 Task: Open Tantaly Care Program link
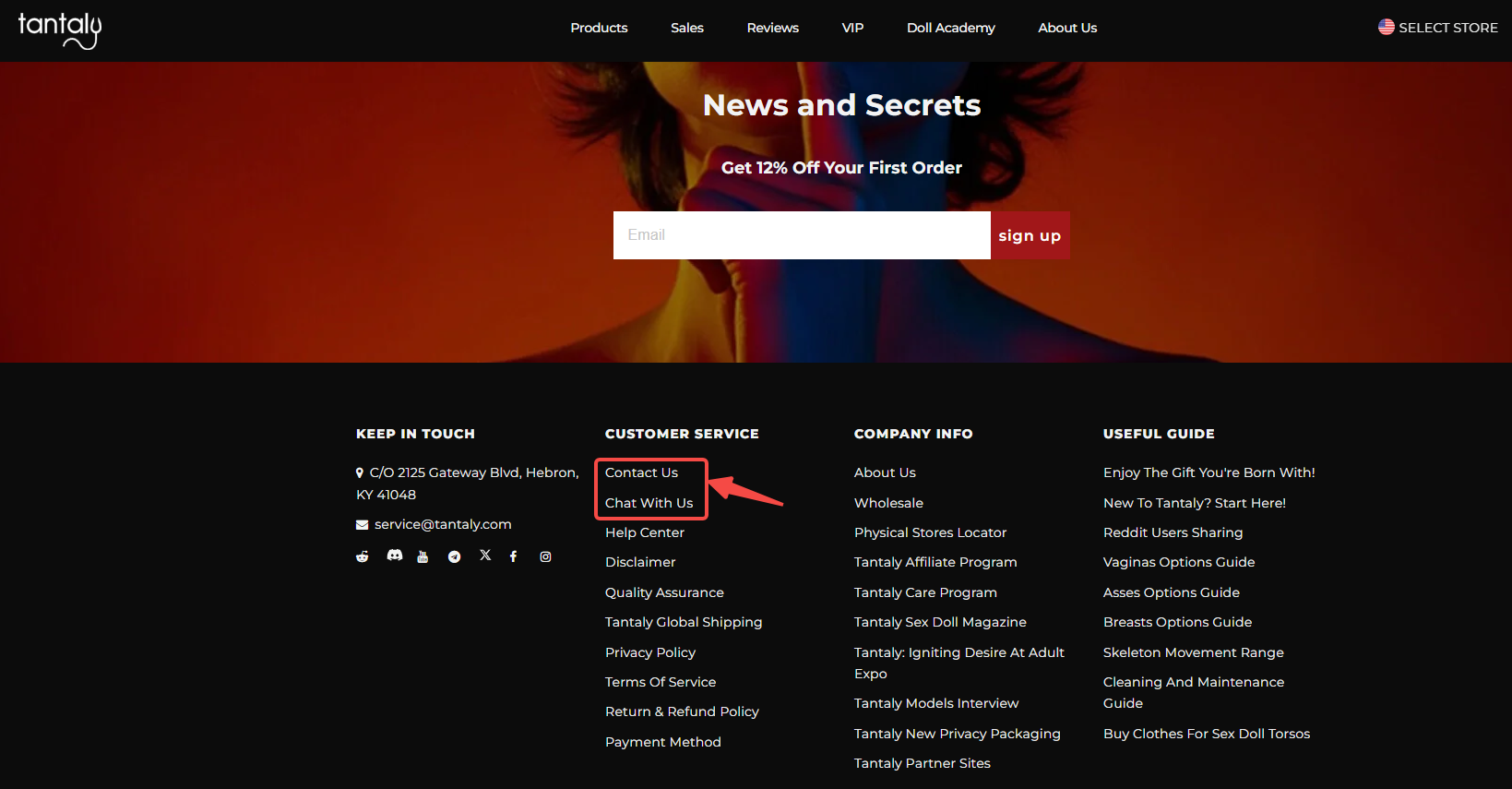pyautogui.click(x=925, y=592)
